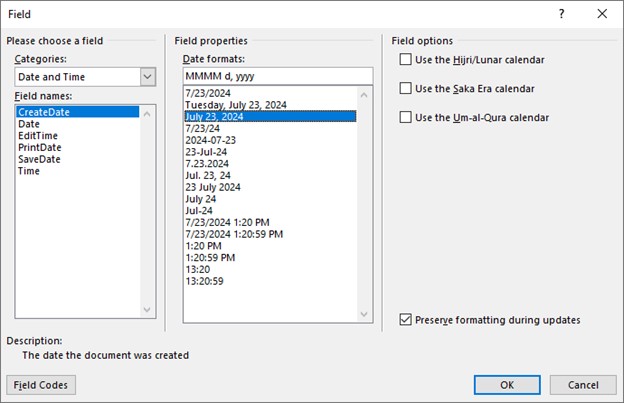Choose date format 7/23/2024
Image resolution: width=624 pixels, height=403 pixels.
[270, 93]
